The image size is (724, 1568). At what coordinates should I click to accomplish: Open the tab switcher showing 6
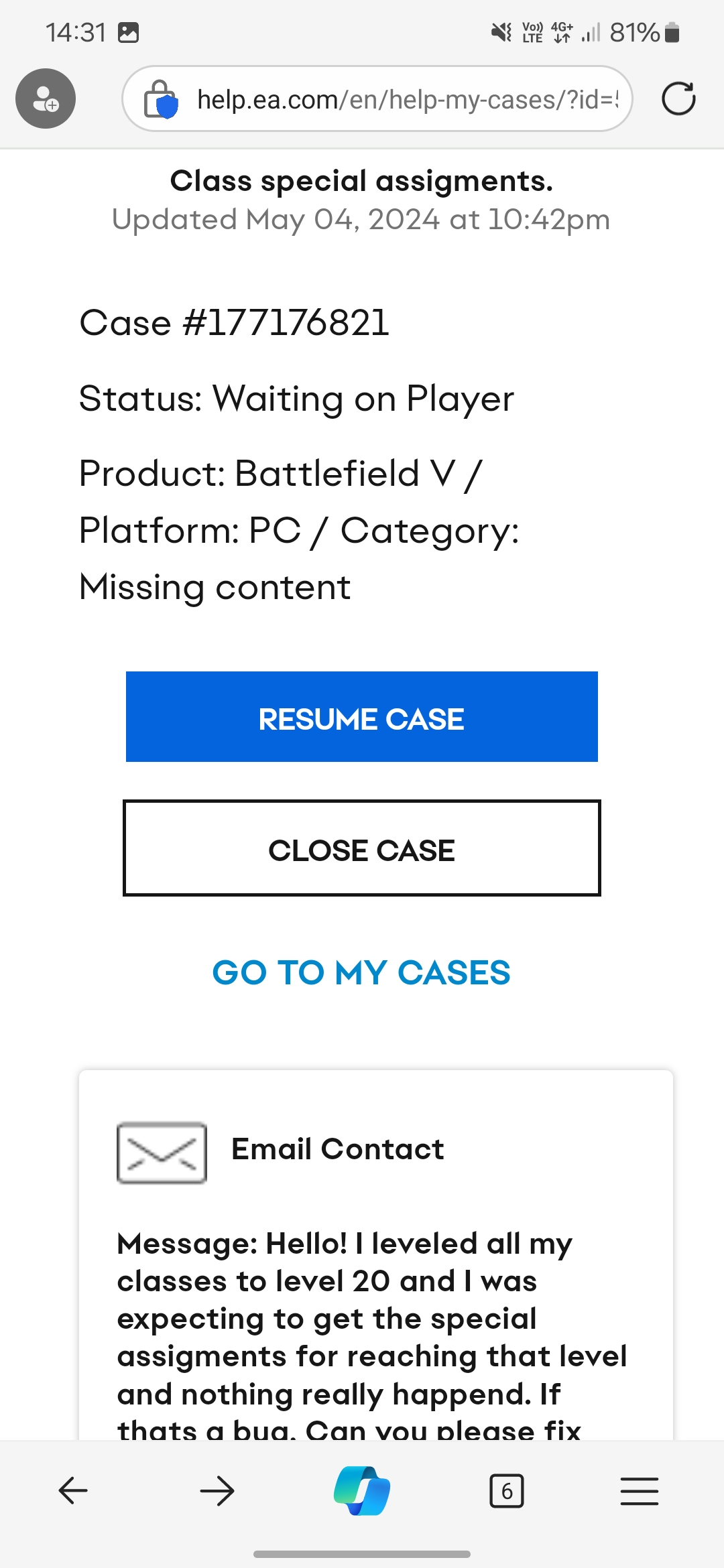(507, 1491)
